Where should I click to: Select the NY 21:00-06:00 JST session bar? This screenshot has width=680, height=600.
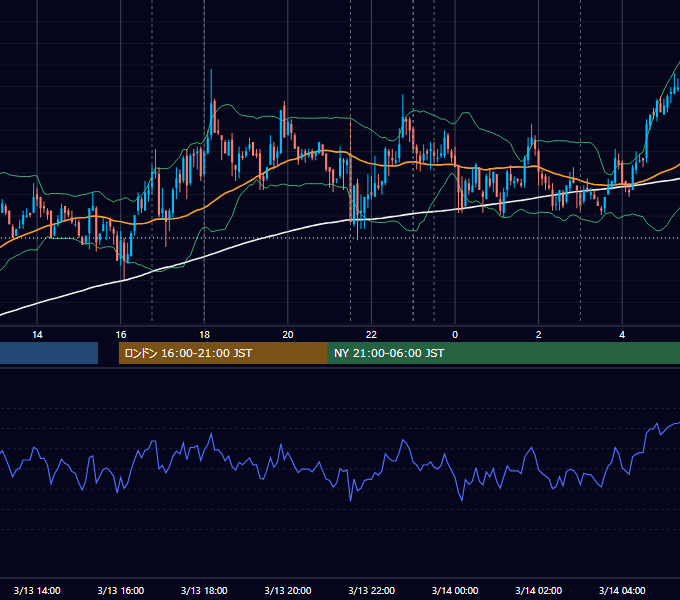[x=503, y=353]
